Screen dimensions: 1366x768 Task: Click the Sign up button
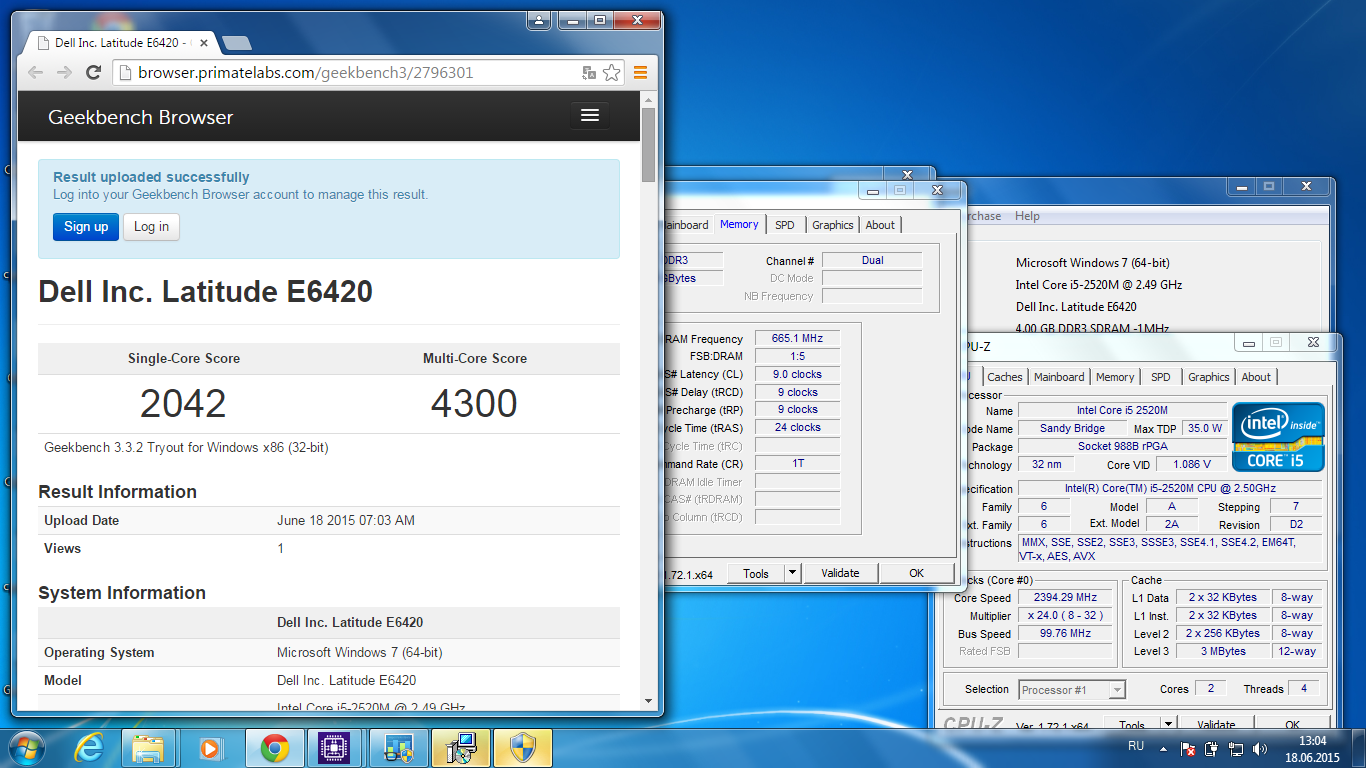click(x=86, y=226)
